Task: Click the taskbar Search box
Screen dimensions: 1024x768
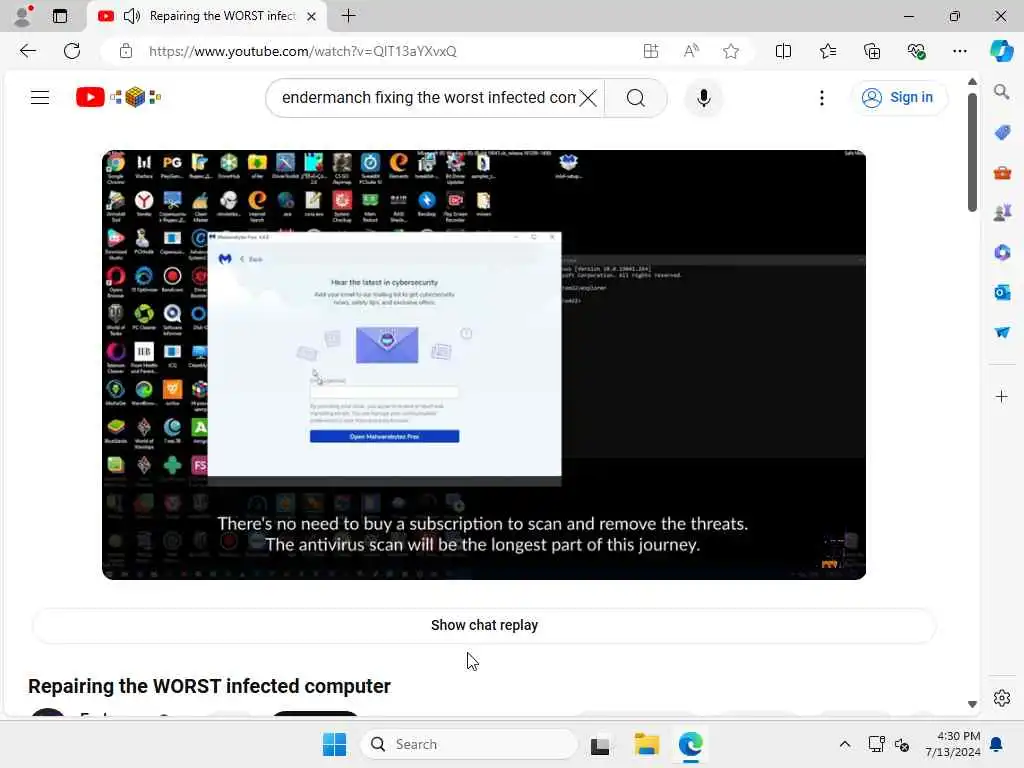Action: [x=469, y=744]
